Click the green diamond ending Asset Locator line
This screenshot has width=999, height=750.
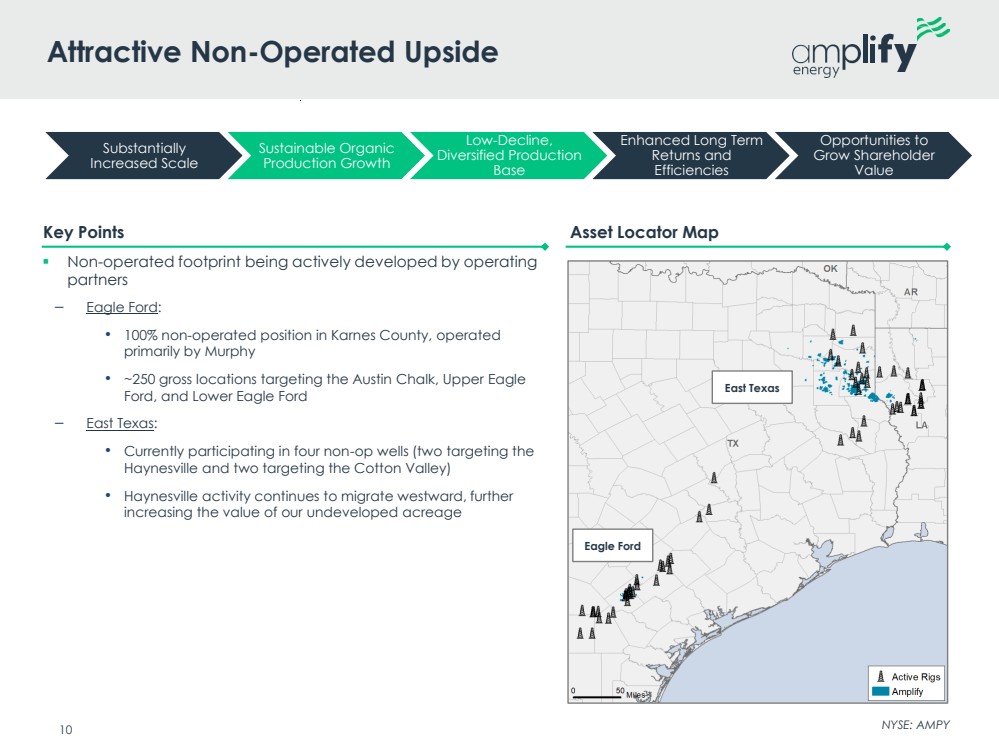946,246
